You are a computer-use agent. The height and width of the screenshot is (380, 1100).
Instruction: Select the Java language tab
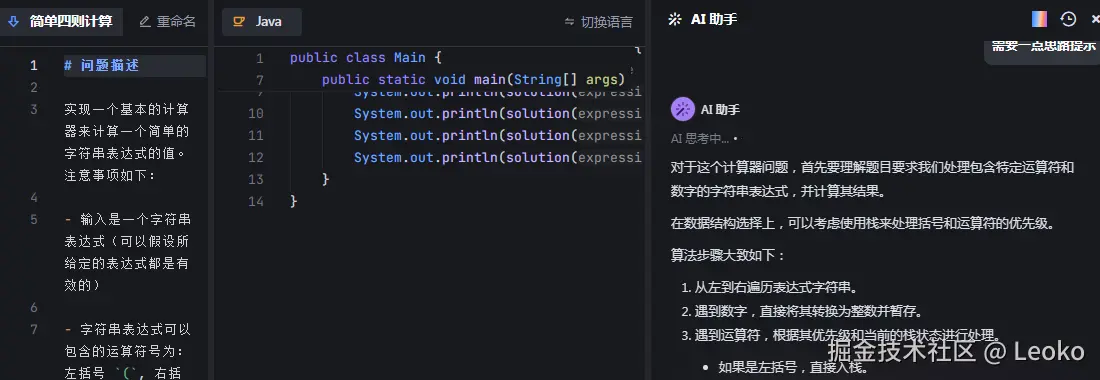pos(262,22)
